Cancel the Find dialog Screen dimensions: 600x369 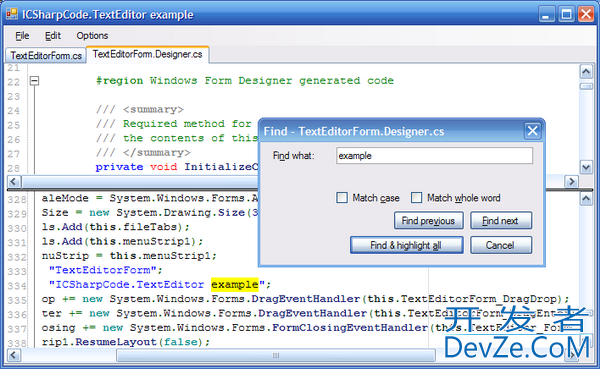[x=501, y=245]
